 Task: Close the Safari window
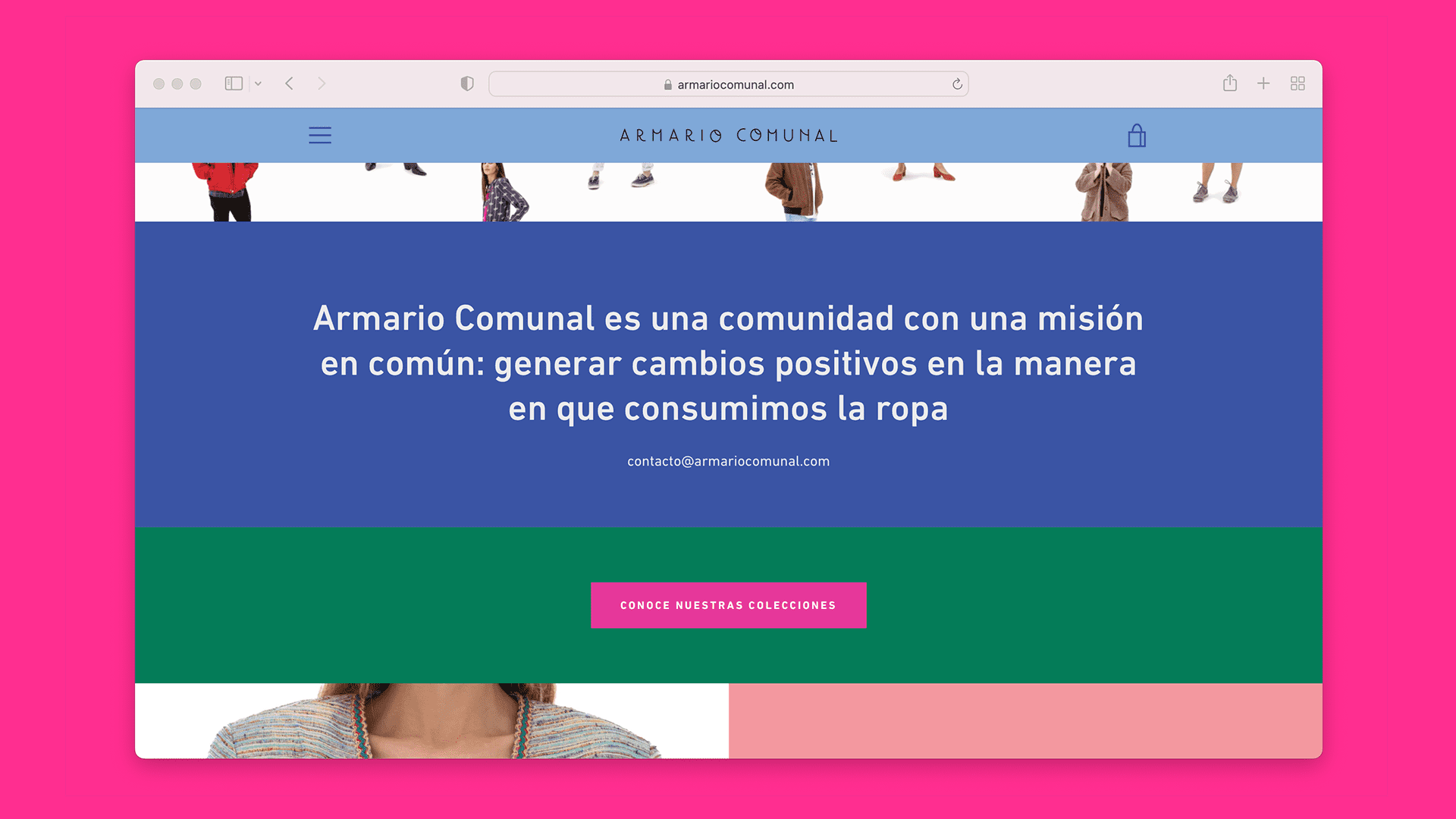(x=158, y=83)
